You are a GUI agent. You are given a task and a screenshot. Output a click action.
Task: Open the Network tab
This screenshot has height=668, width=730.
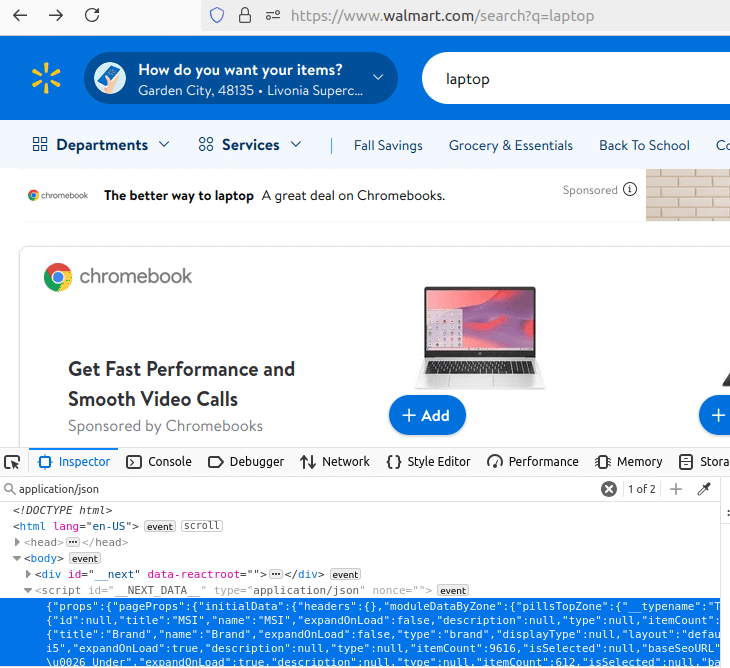point(334,462)
